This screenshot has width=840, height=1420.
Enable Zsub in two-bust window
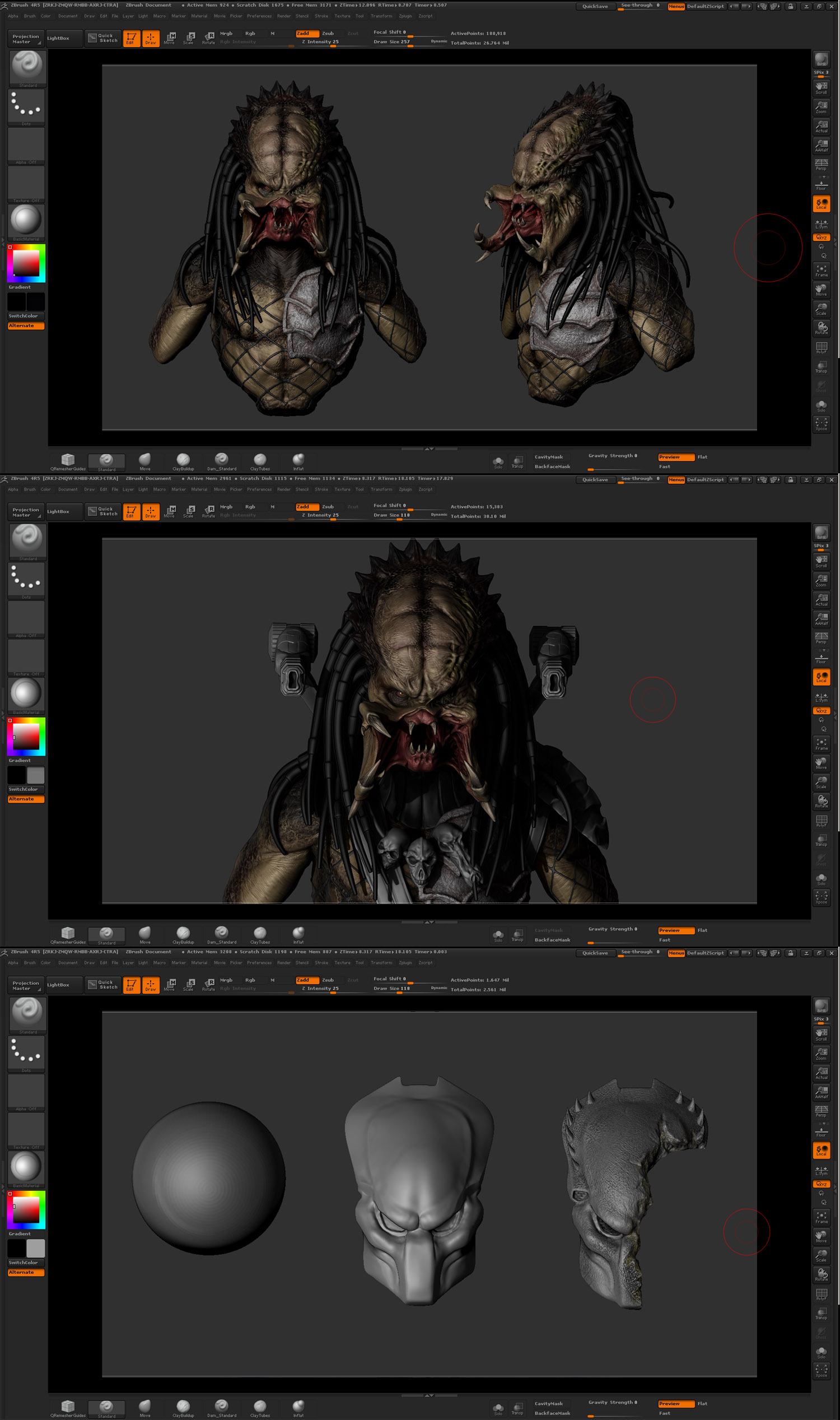point(328,34)
